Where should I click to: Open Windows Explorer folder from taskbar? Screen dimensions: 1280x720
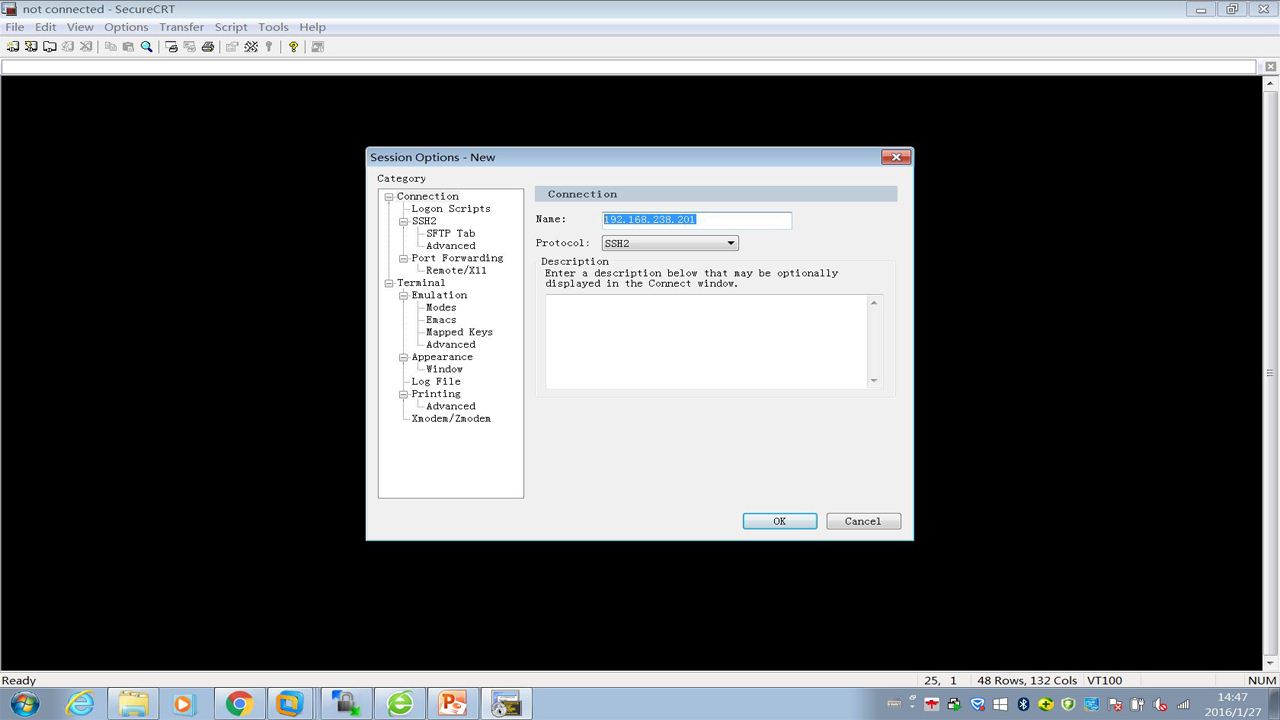click(133, 704)
